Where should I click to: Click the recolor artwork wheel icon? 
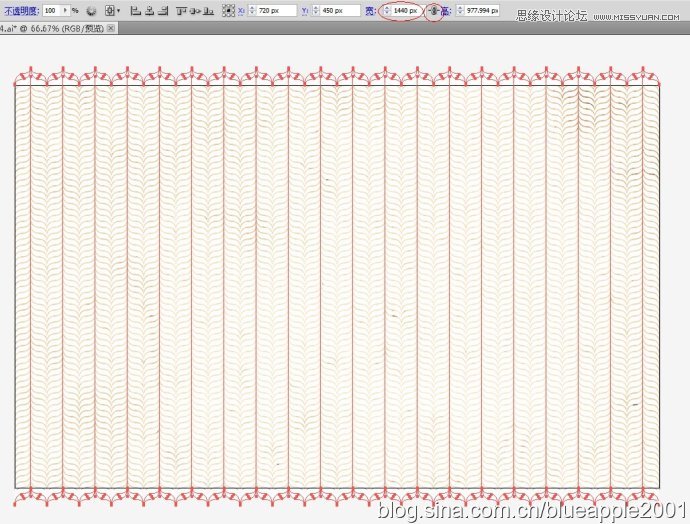pyautogui.click(x=91, y=11)
